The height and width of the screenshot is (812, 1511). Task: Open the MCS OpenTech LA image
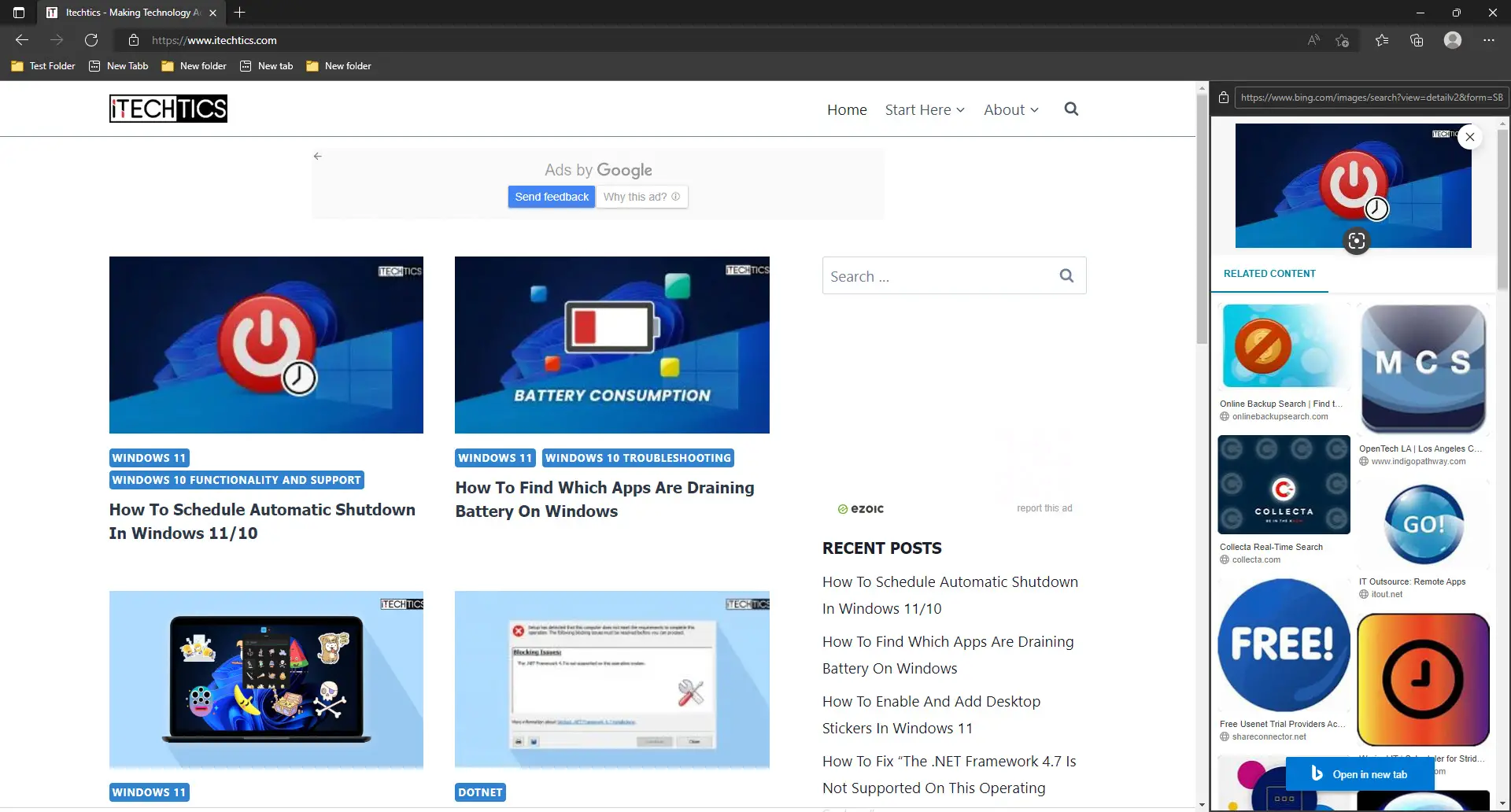click(1424, 370)
